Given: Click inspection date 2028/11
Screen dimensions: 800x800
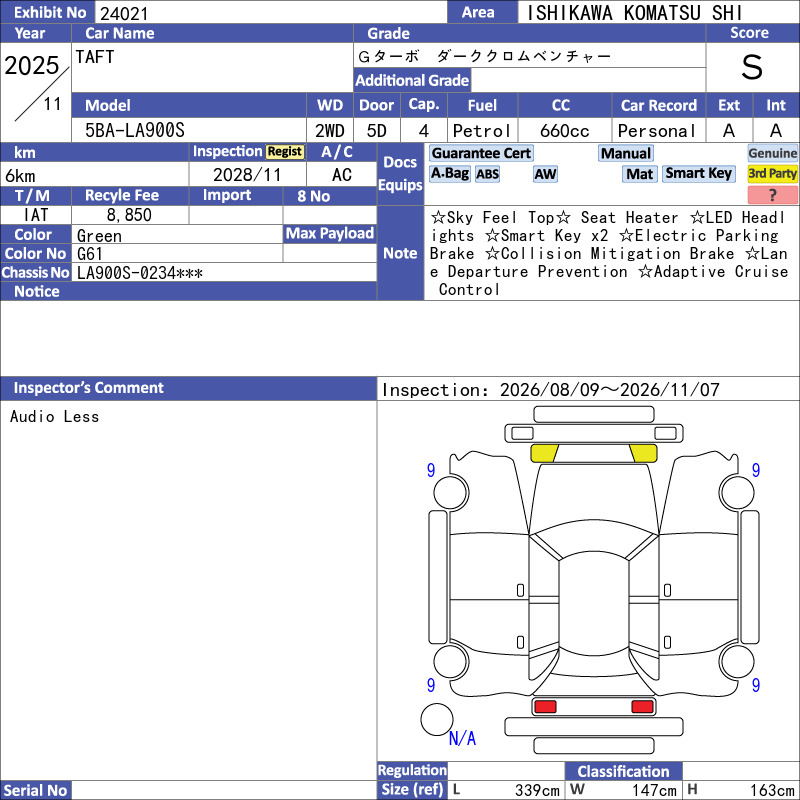Looking at the screenshot, I should [x=247, y=175].
